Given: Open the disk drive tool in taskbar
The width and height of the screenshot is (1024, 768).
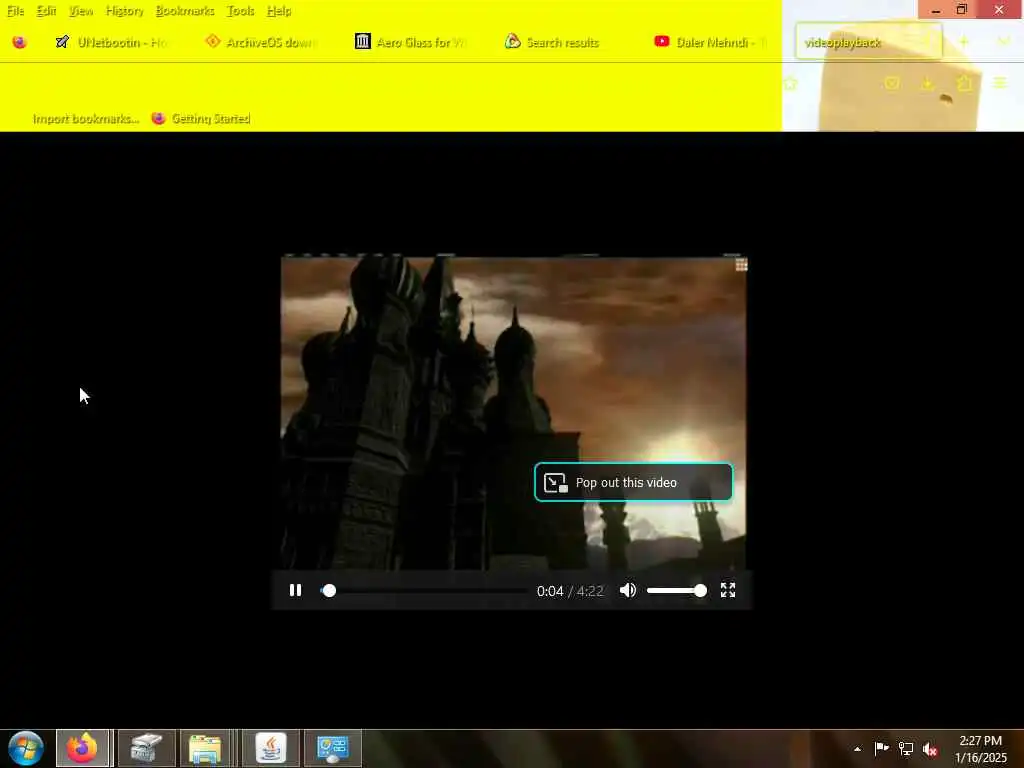Looking at the screenshot, I should tap(146, 748).
